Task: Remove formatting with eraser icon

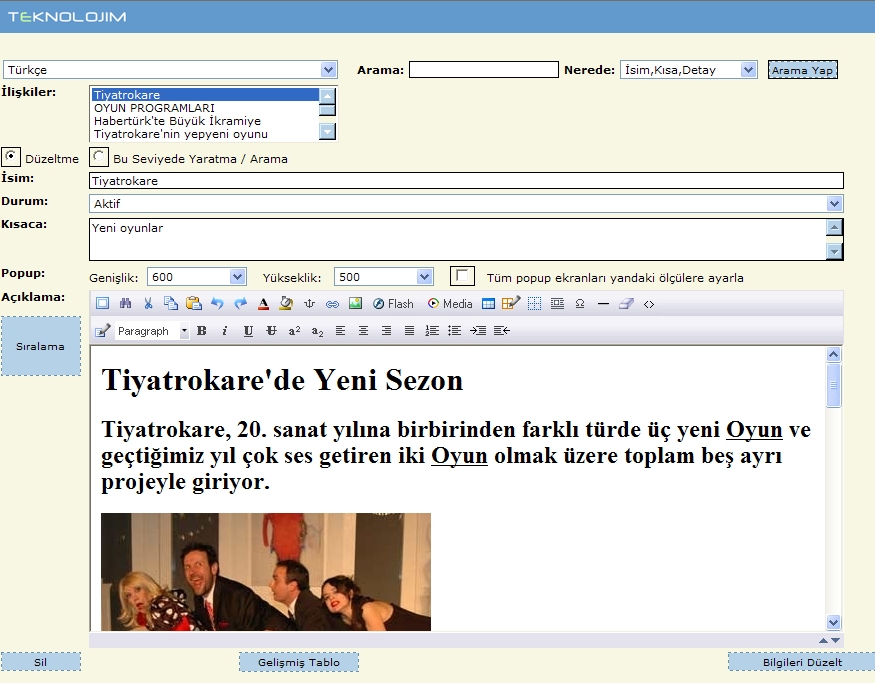Action: 626,304
